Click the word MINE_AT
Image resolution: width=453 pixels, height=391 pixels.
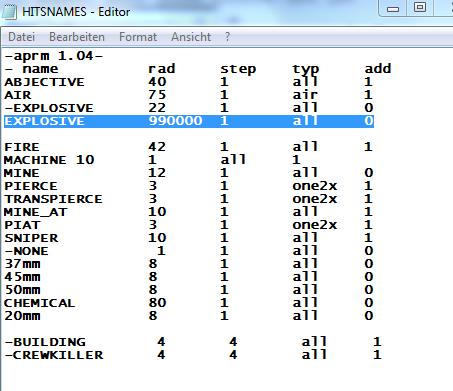coord(36,212)
